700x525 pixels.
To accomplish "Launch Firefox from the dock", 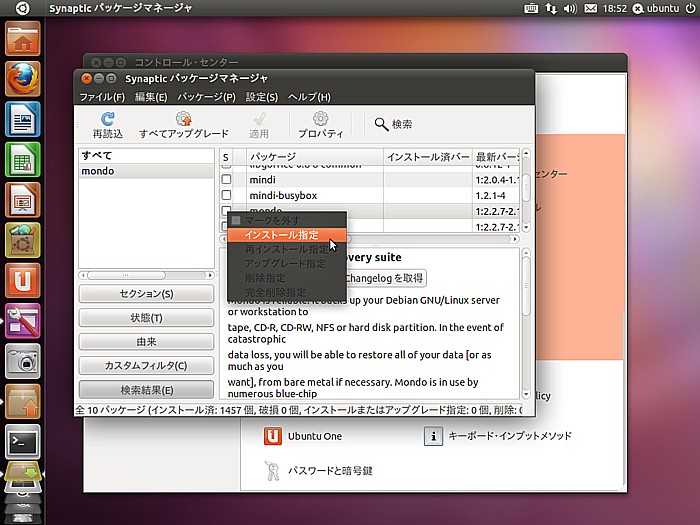I will click(23, 79).
